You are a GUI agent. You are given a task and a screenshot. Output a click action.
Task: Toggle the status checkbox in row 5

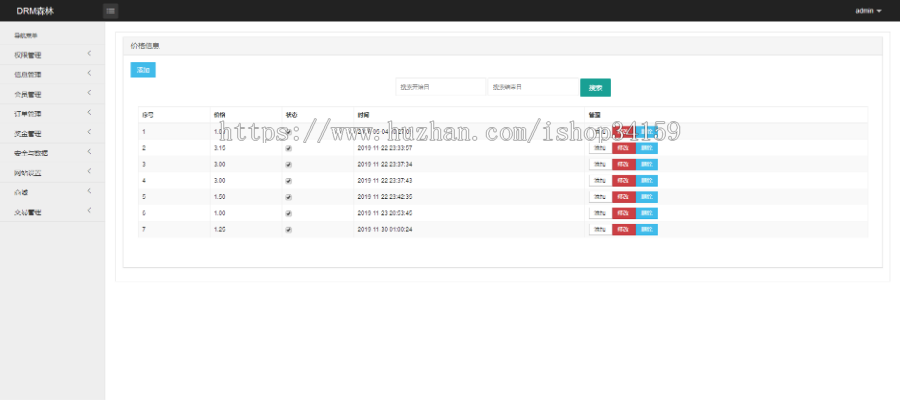(289, 197)
